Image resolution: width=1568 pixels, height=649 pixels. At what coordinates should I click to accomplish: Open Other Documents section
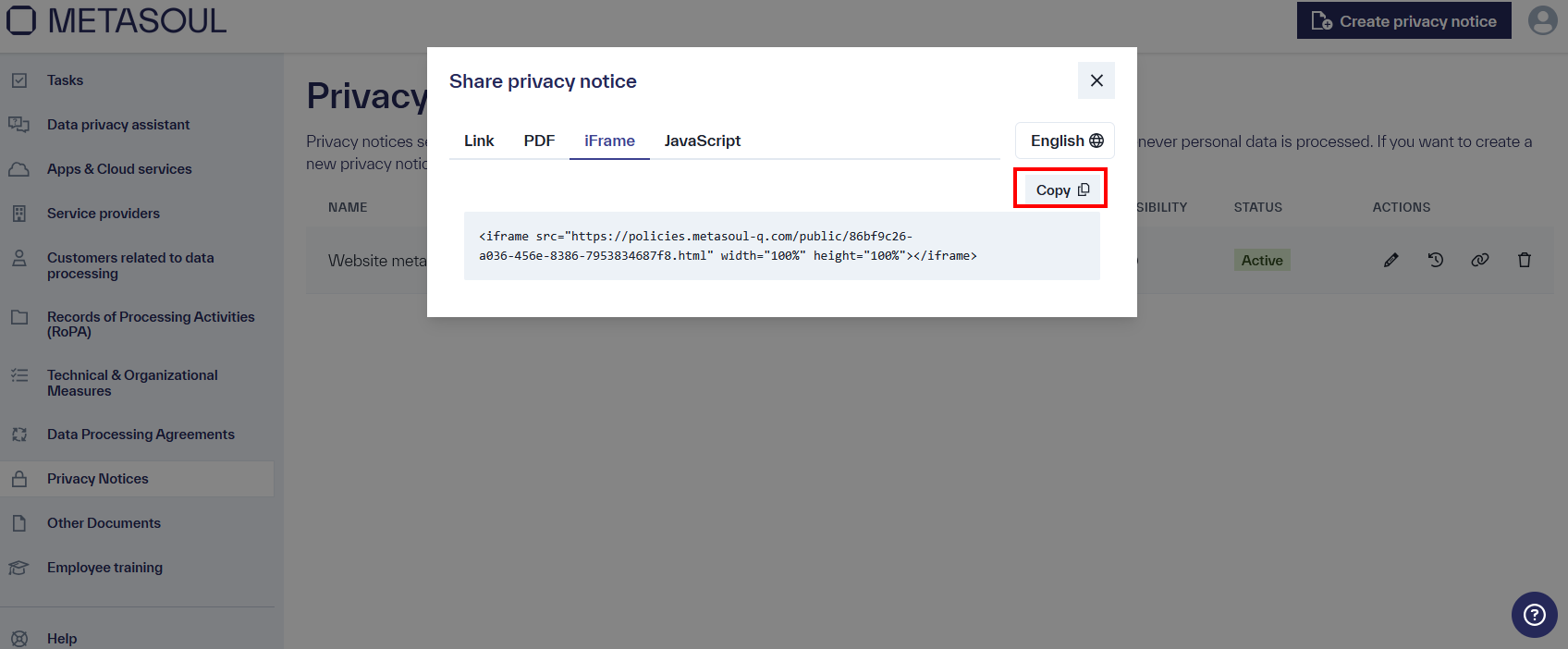coord(104,523)
